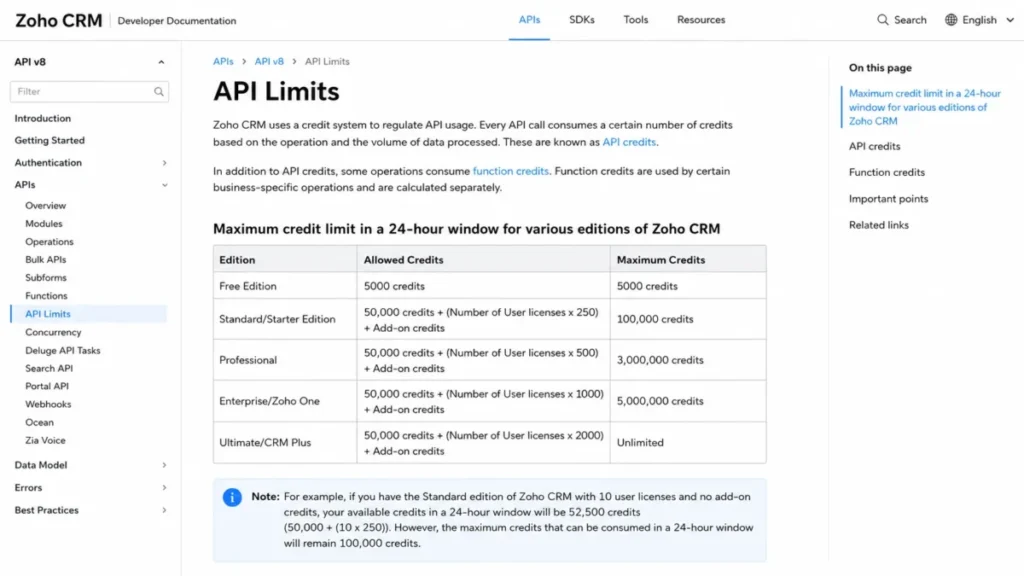Click the Edition column header

point(285,260)
